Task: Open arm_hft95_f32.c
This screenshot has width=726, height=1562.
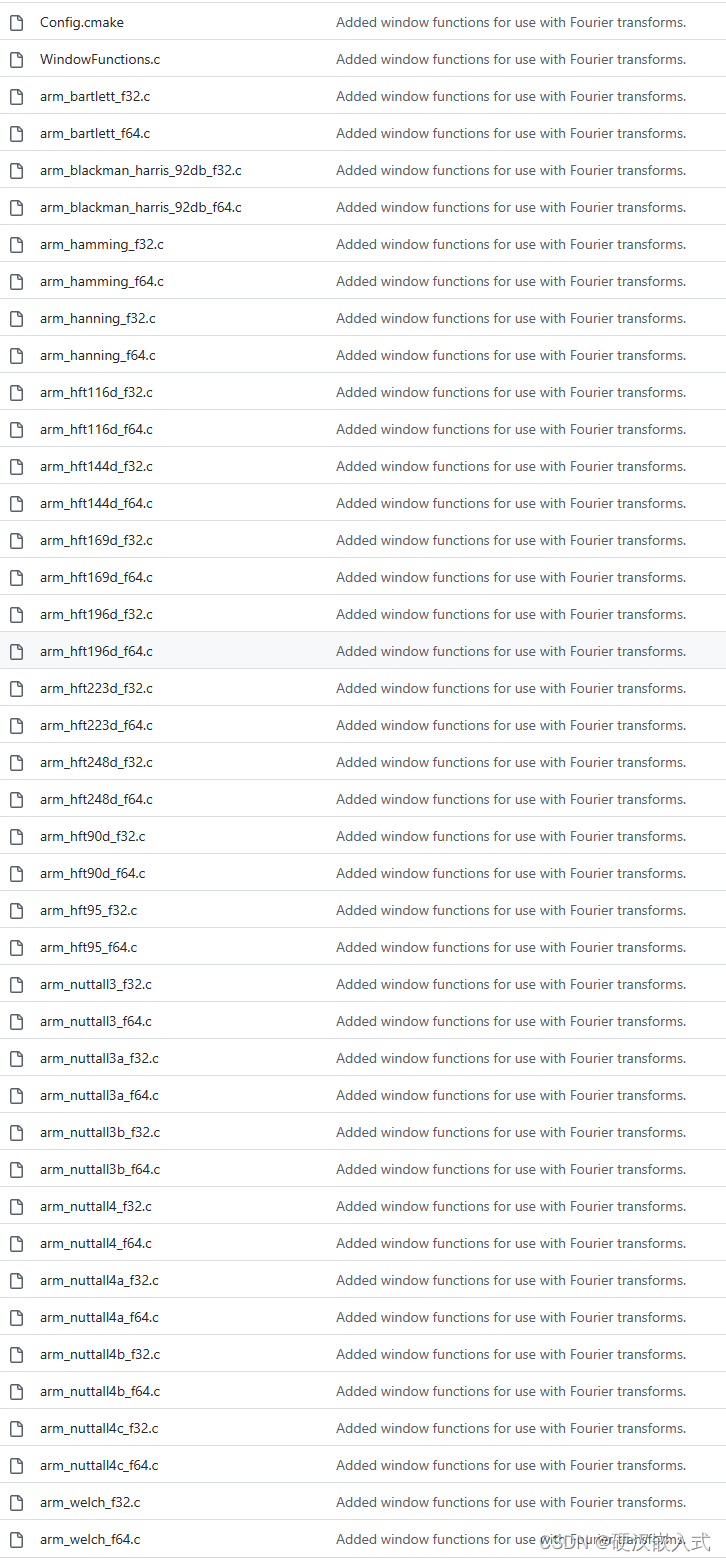Action: click(x=89, y=910)
